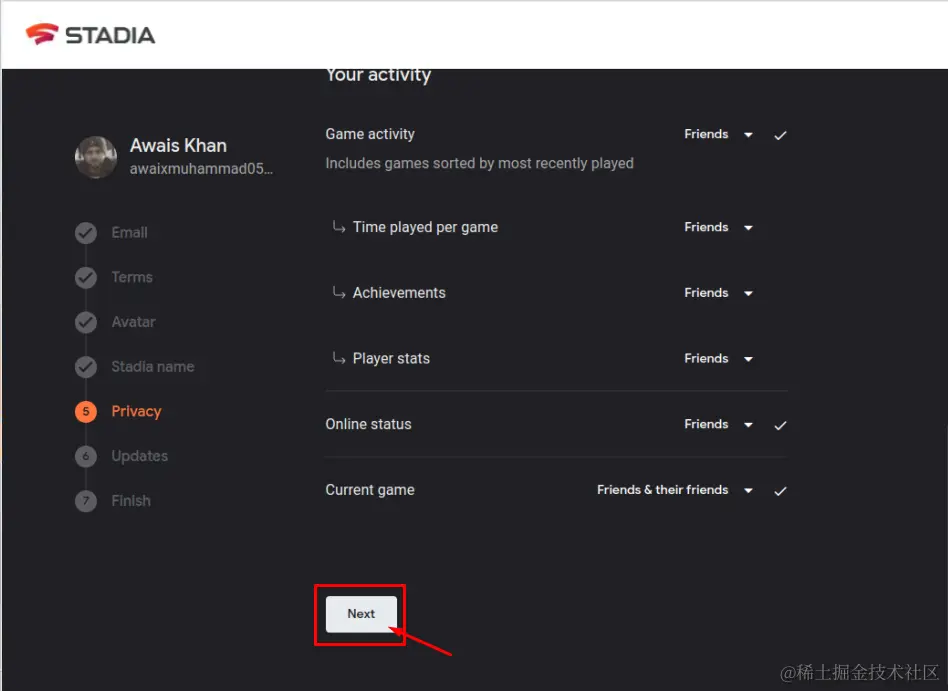Click the 'Time played per game' label
The height and width of the screenshot is (691, 948).
(426, 227)
